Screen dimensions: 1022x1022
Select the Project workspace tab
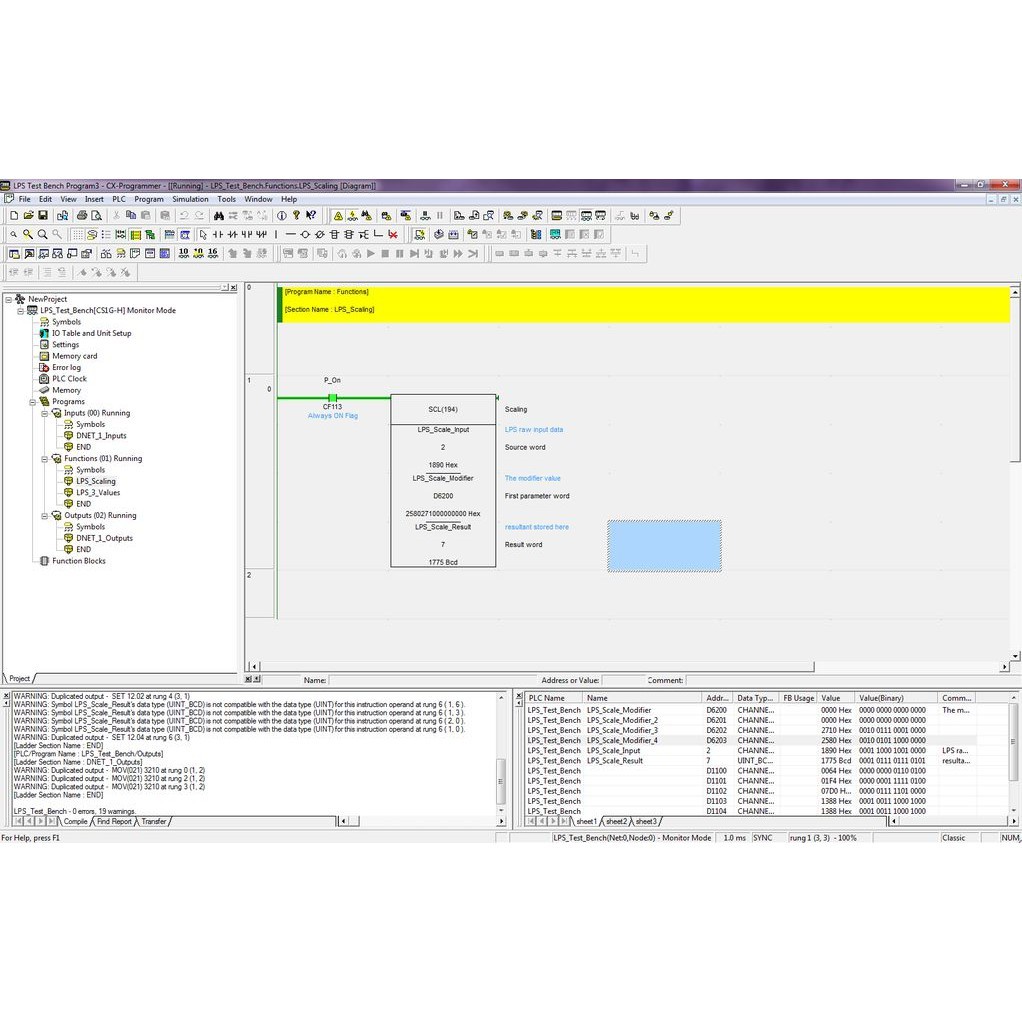[19, 679]
